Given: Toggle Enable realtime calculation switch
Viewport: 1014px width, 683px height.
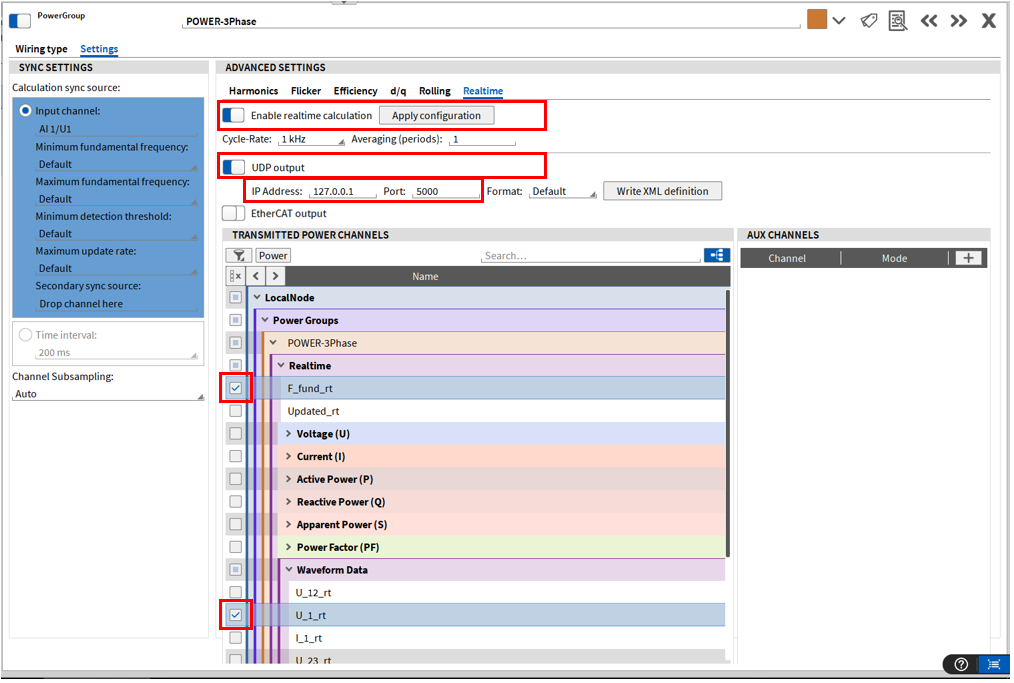Looking at the screenshot, I should pyautogui.click(x=233, y=115).
